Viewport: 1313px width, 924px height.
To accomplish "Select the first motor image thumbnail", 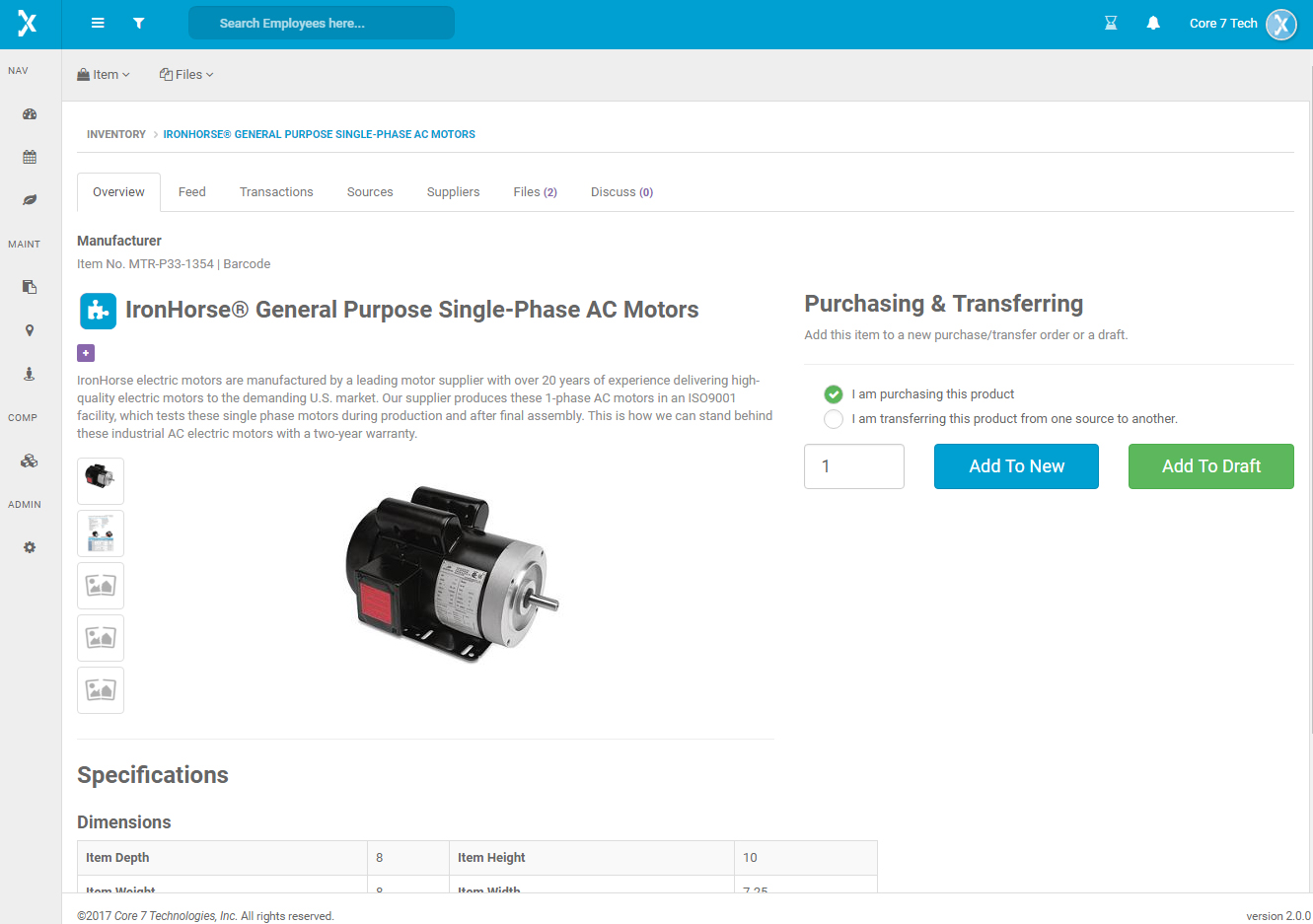I will pyautogui.click(x=101, y=481).
